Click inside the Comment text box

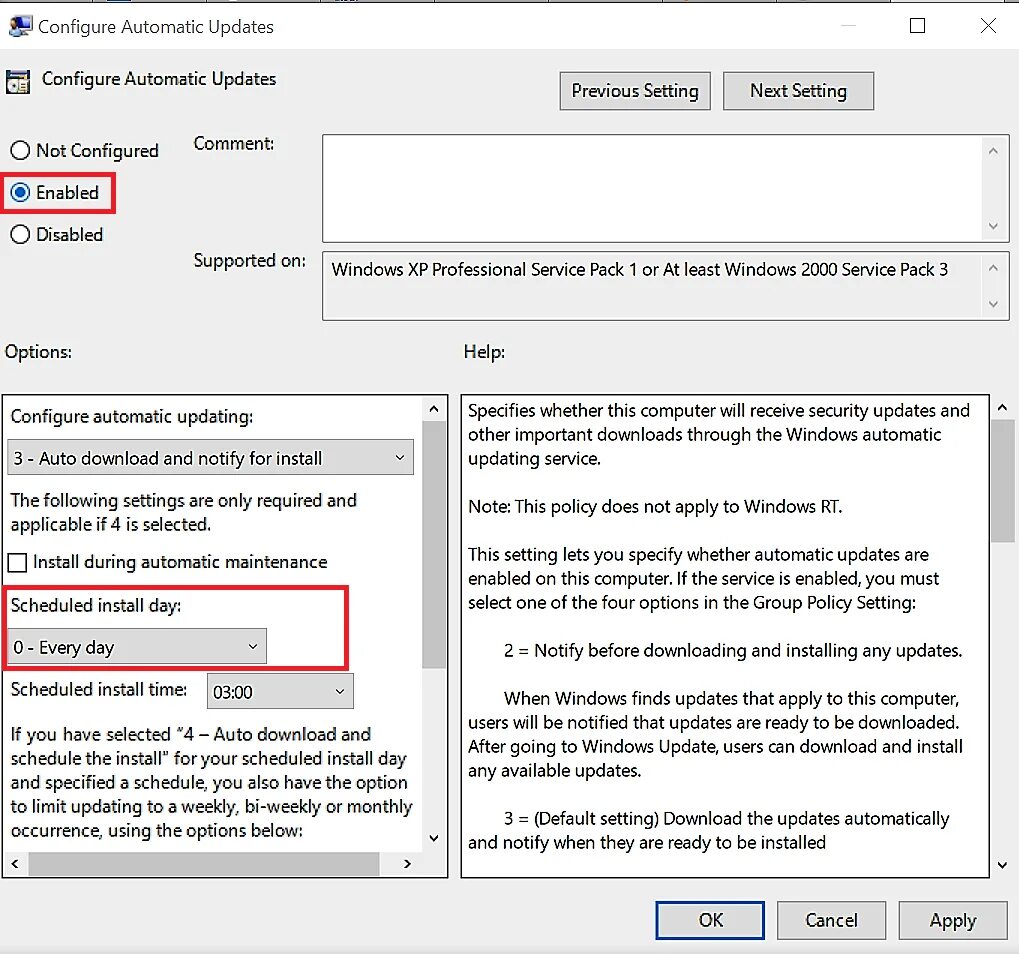[653, 188]
